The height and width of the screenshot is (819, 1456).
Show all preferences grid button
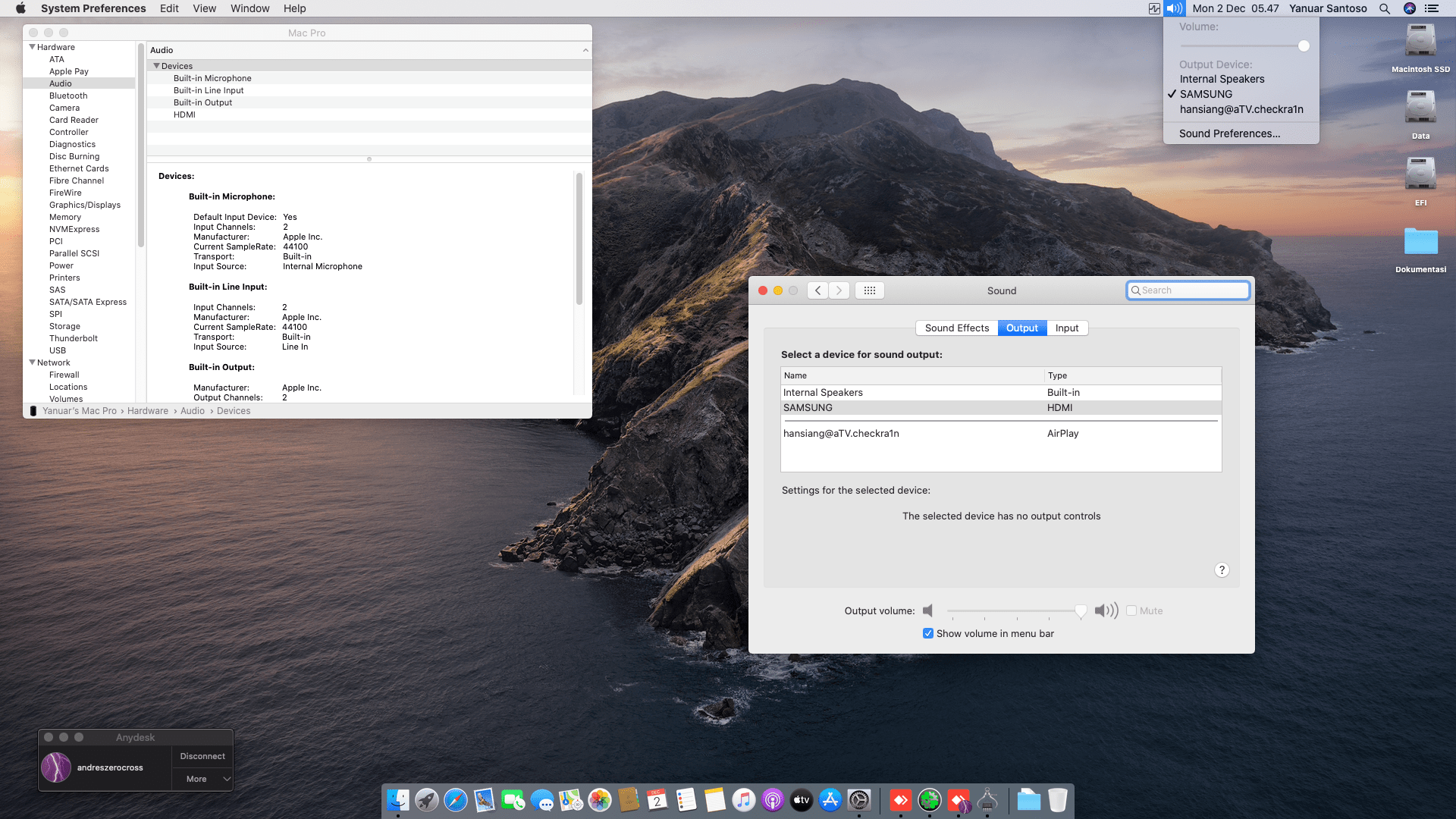click(870, 290)
